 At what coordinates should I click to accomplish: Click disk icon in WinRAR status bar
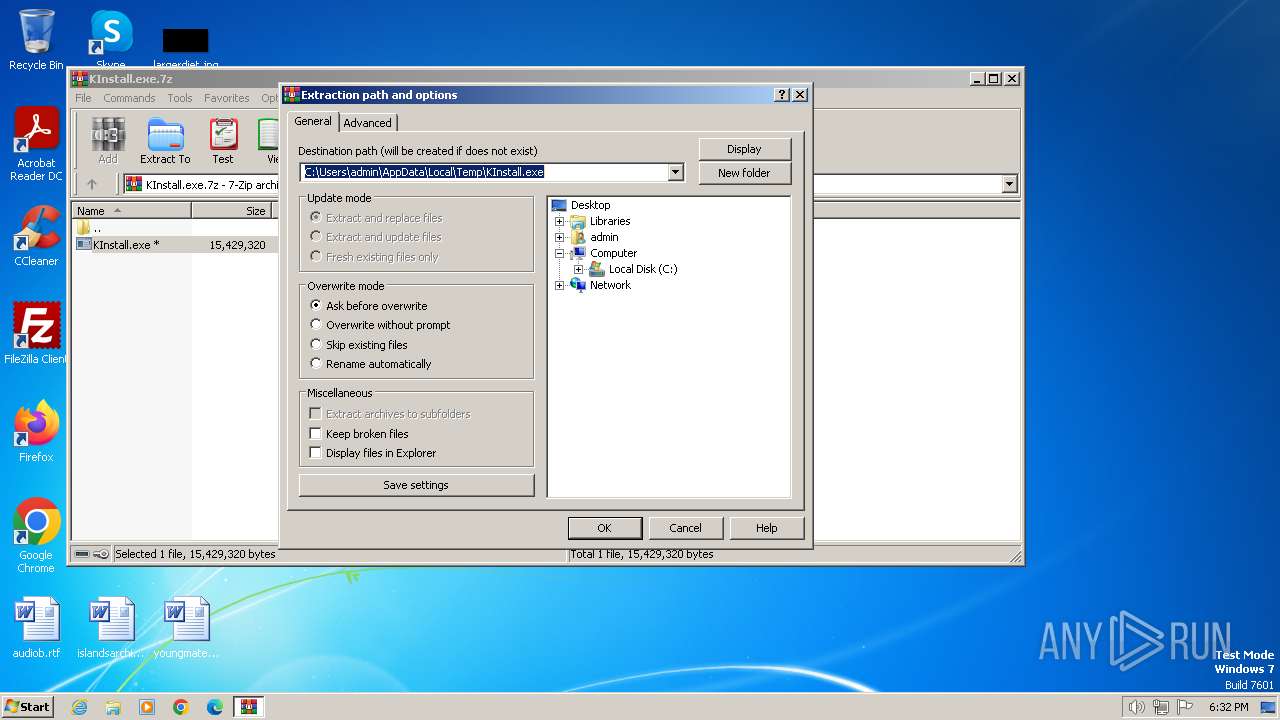click(x=83, y=554)
